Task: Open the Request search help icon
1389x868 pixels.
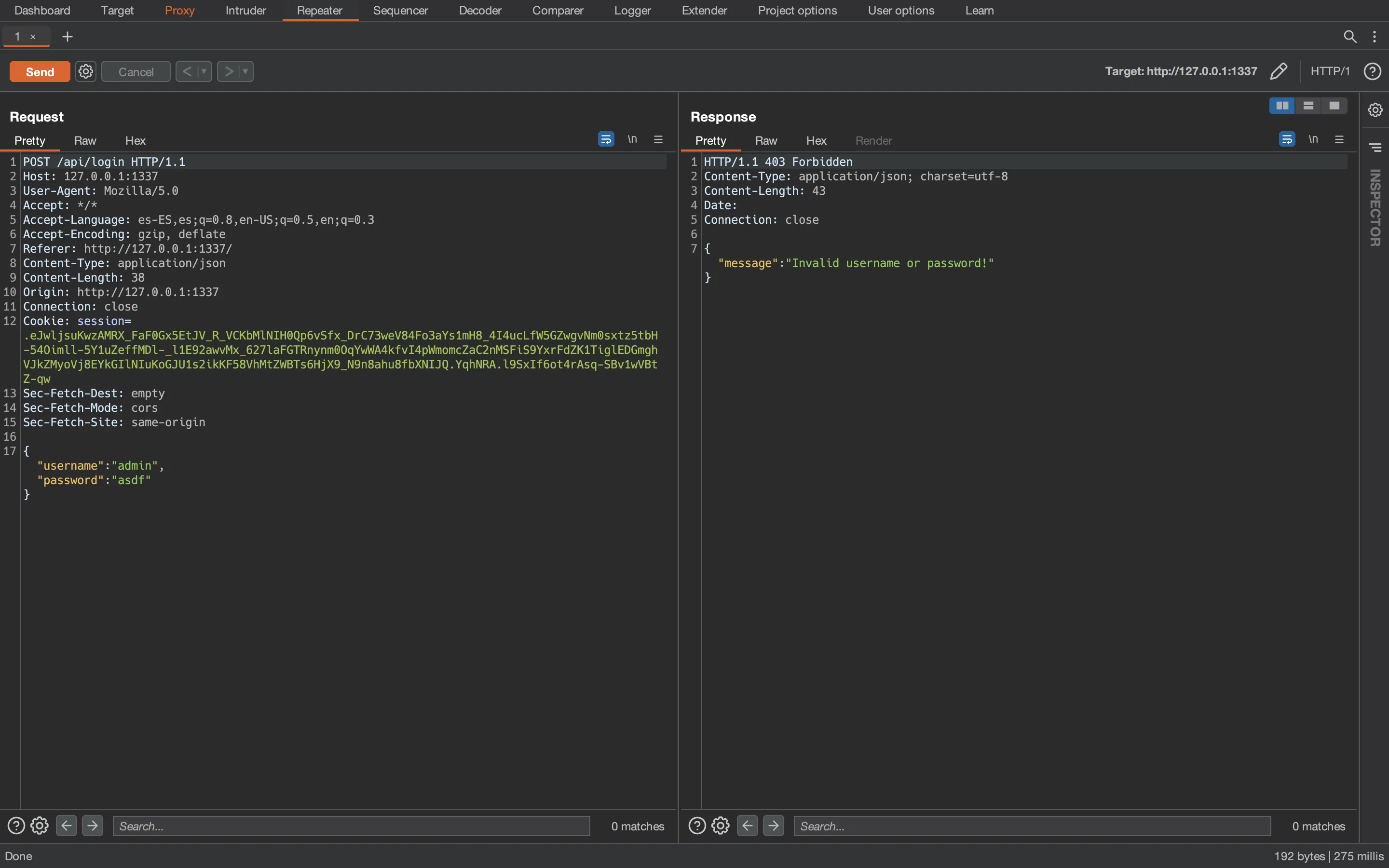Action: (16, 826)
